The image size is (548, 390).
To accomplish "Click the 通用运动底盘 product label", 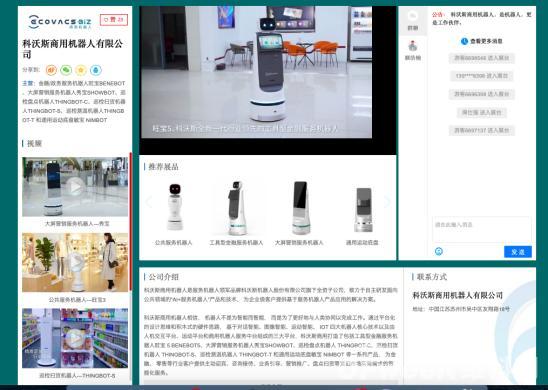I will click(x=362, y=243).
